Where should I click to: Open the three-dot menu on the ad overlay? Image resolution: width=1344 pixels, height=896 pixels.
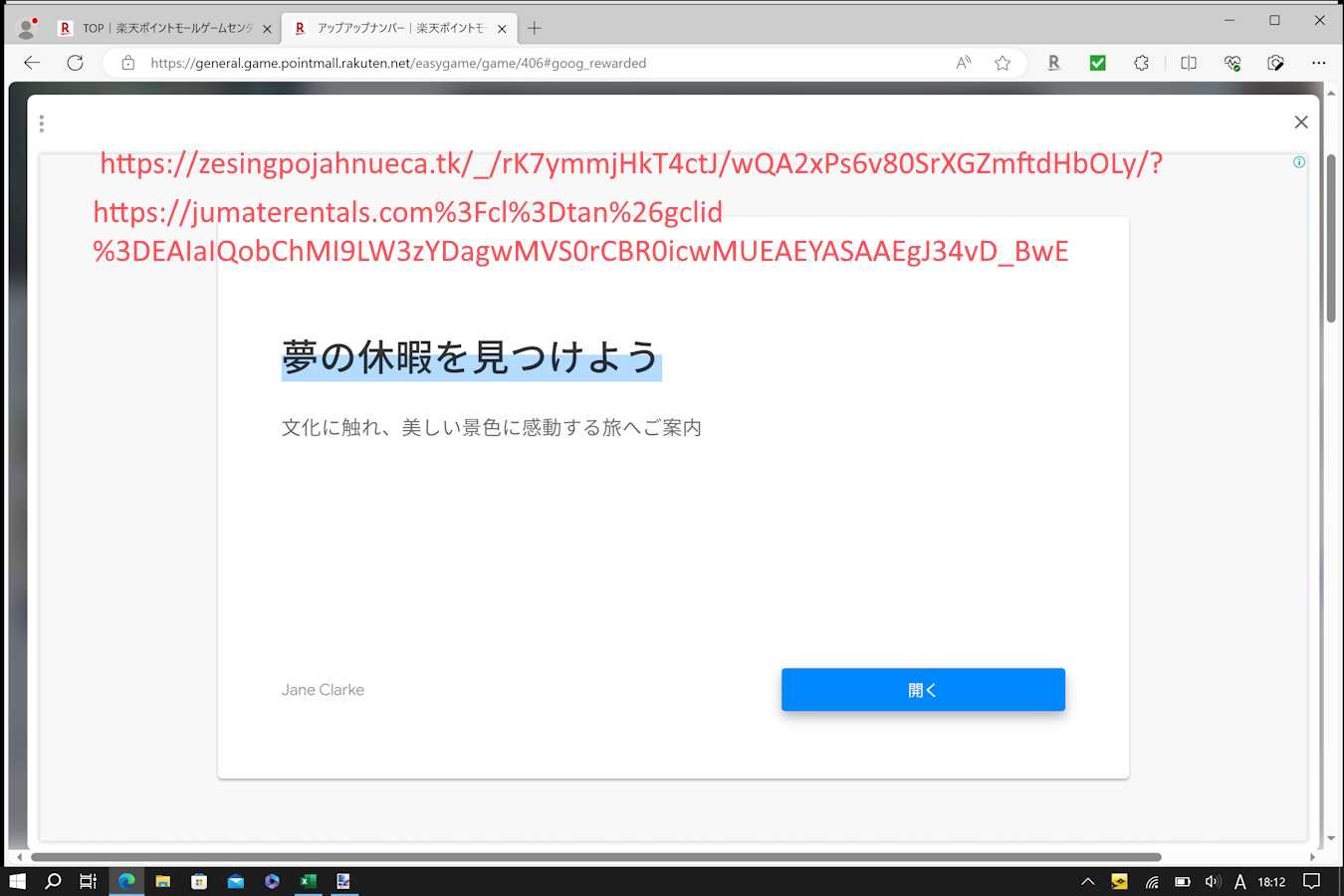point(41,123)
